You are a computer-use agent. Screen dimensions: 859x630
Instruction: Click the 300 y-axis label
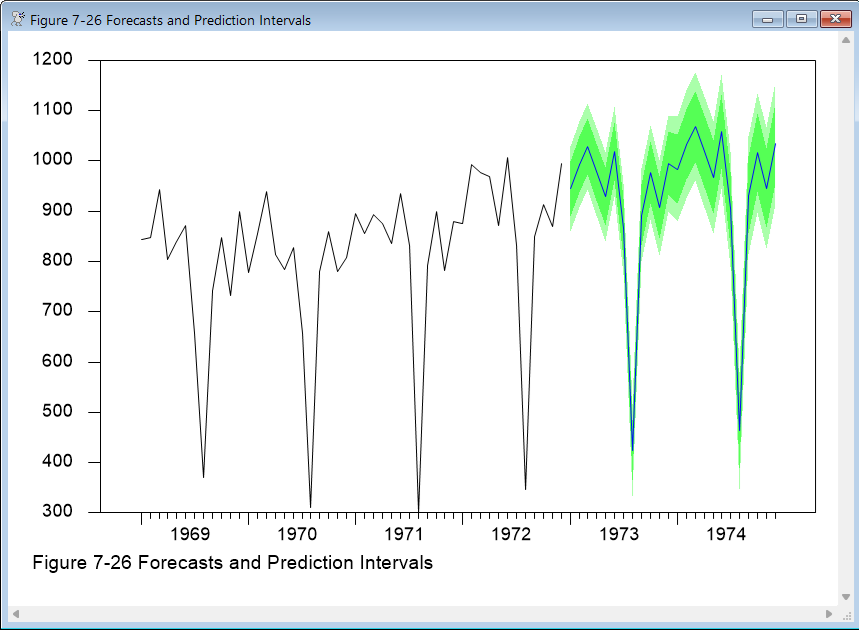click(57, 512)
